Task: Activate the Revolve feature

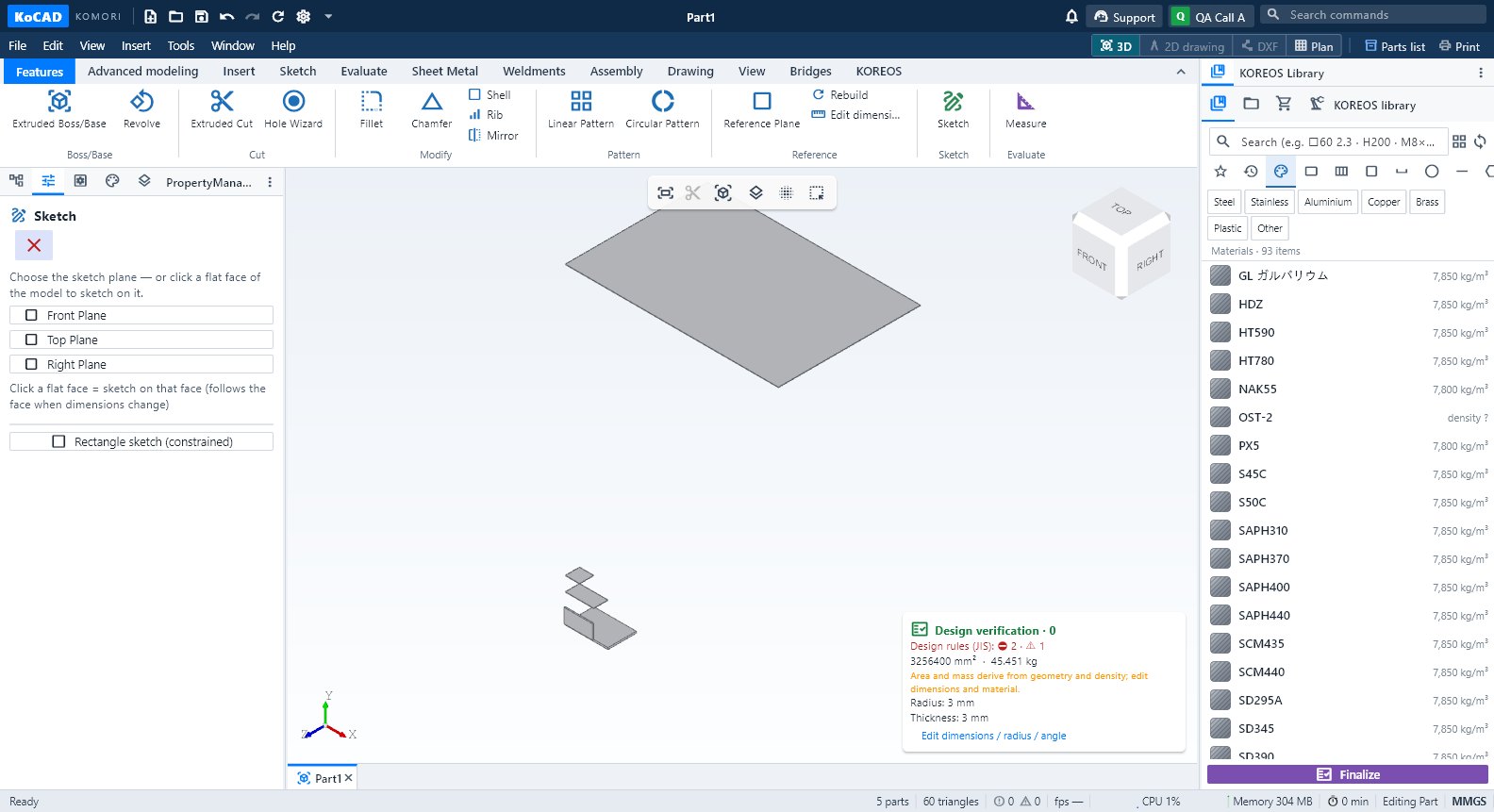Action: click(x=141, y=109)
